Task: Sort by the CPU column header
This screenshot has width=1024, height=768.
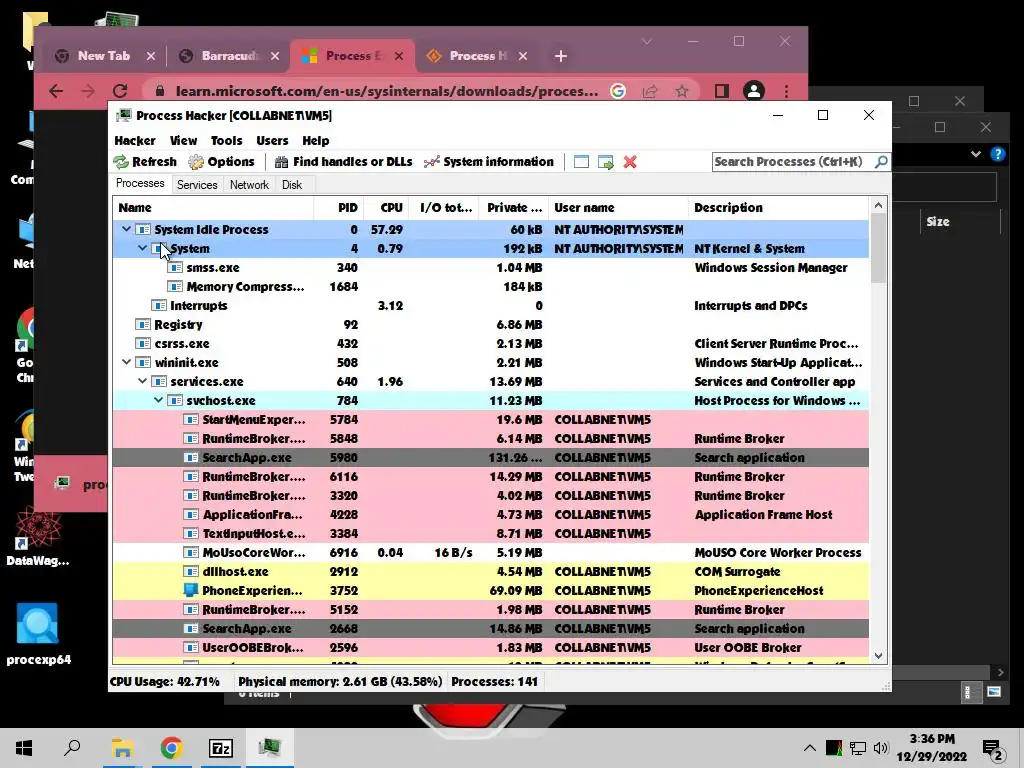Action: click(386, 208)
